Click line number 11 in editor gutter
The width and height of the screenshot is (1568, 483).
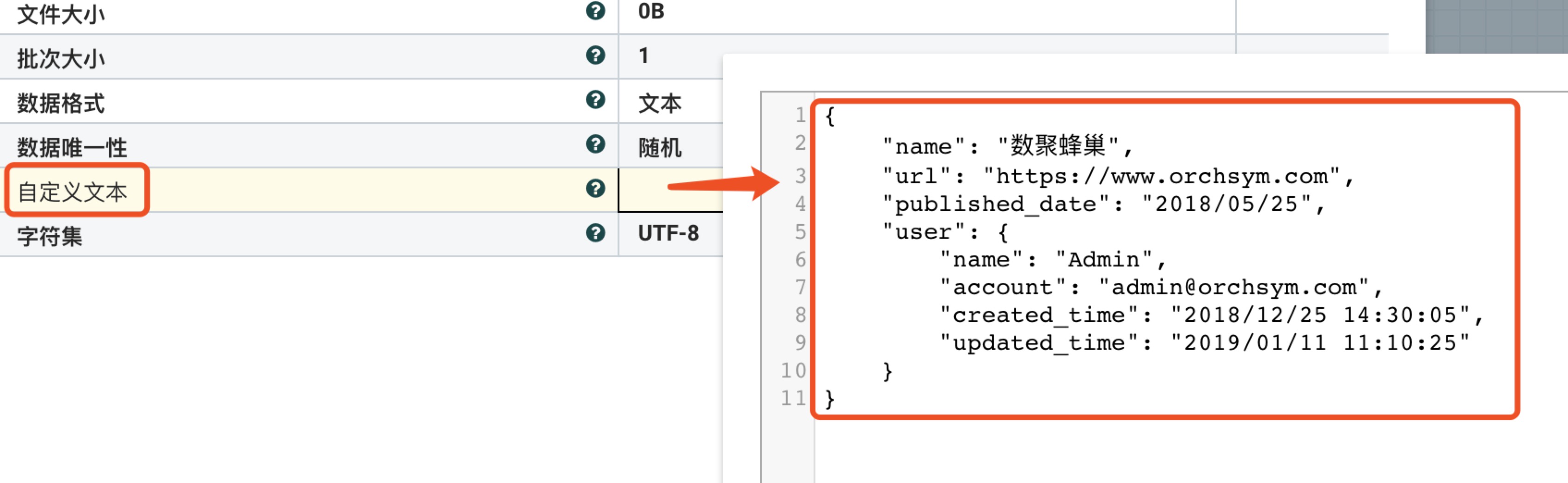coord(793,398)
